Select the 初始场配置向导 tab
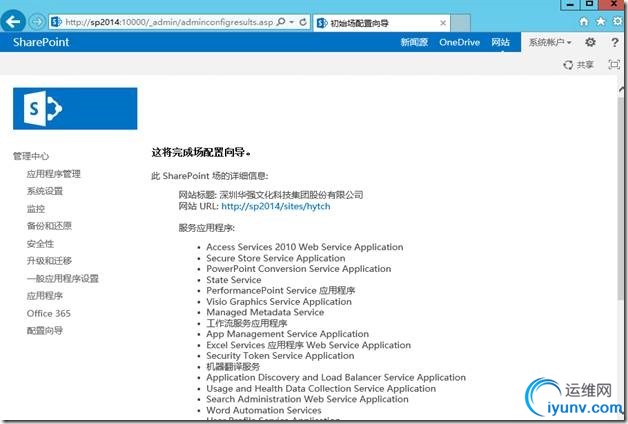 click(381, 23)
